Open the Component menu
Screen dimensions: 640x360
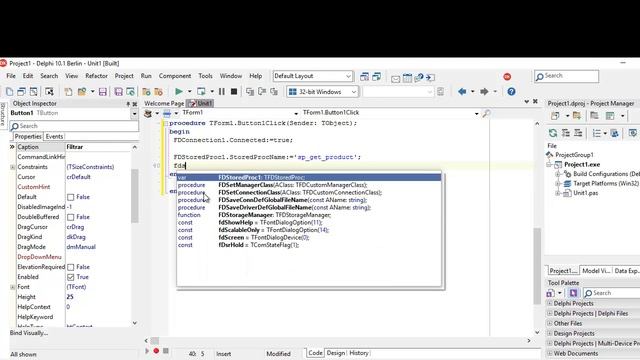(175, 76)
